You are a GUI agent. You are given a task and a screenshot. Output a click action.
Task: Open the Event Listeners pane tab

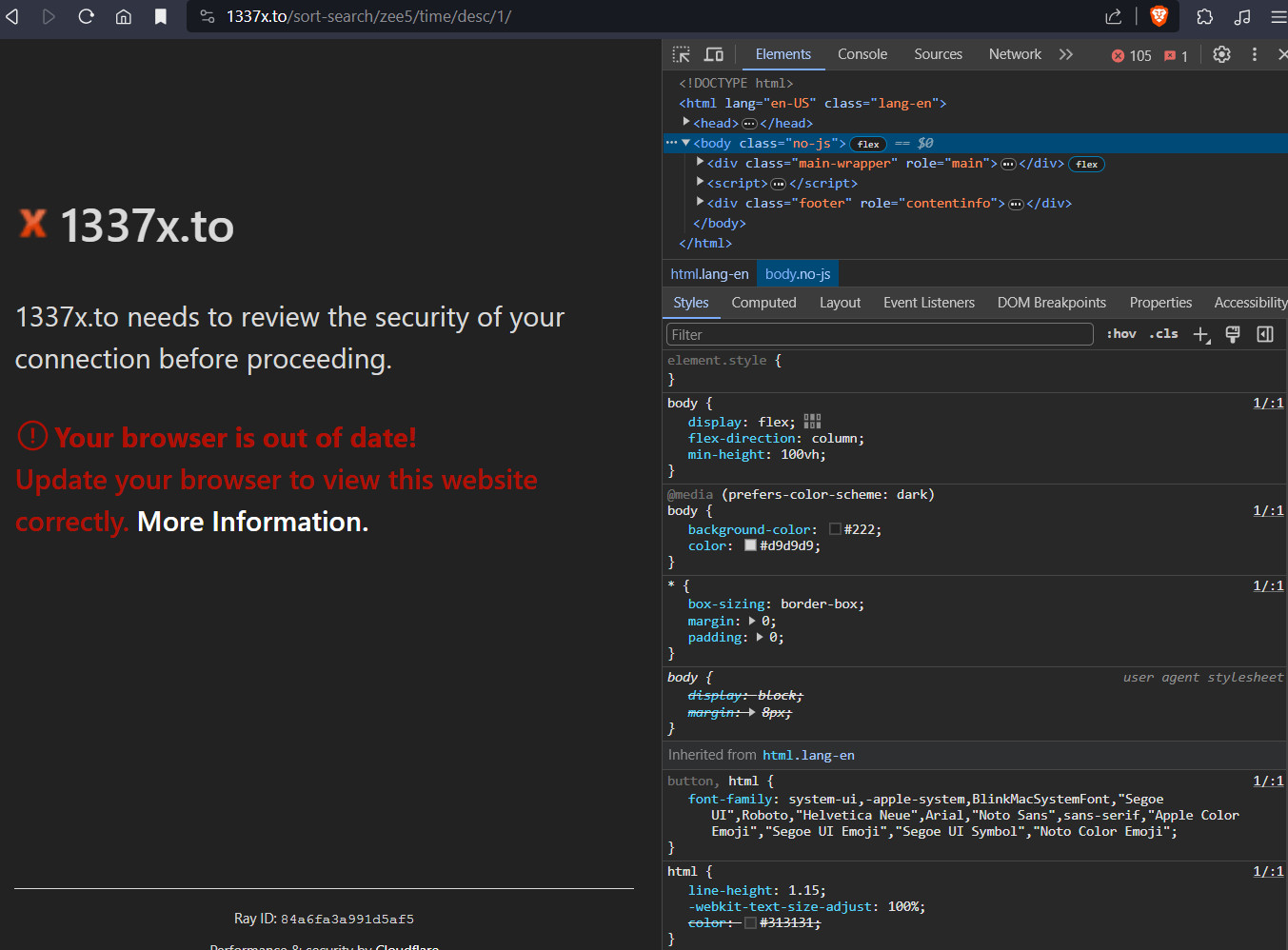(929, 303)
